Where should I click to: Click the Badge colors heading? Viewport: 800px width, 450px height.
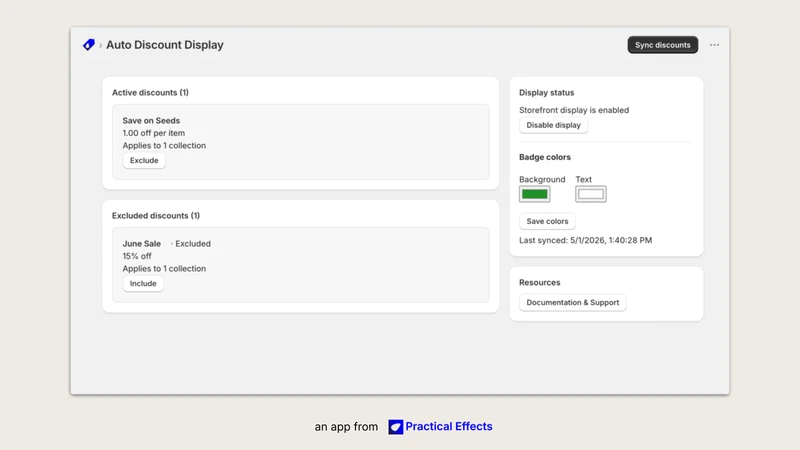pyautogui.click(x=544, y=157)
